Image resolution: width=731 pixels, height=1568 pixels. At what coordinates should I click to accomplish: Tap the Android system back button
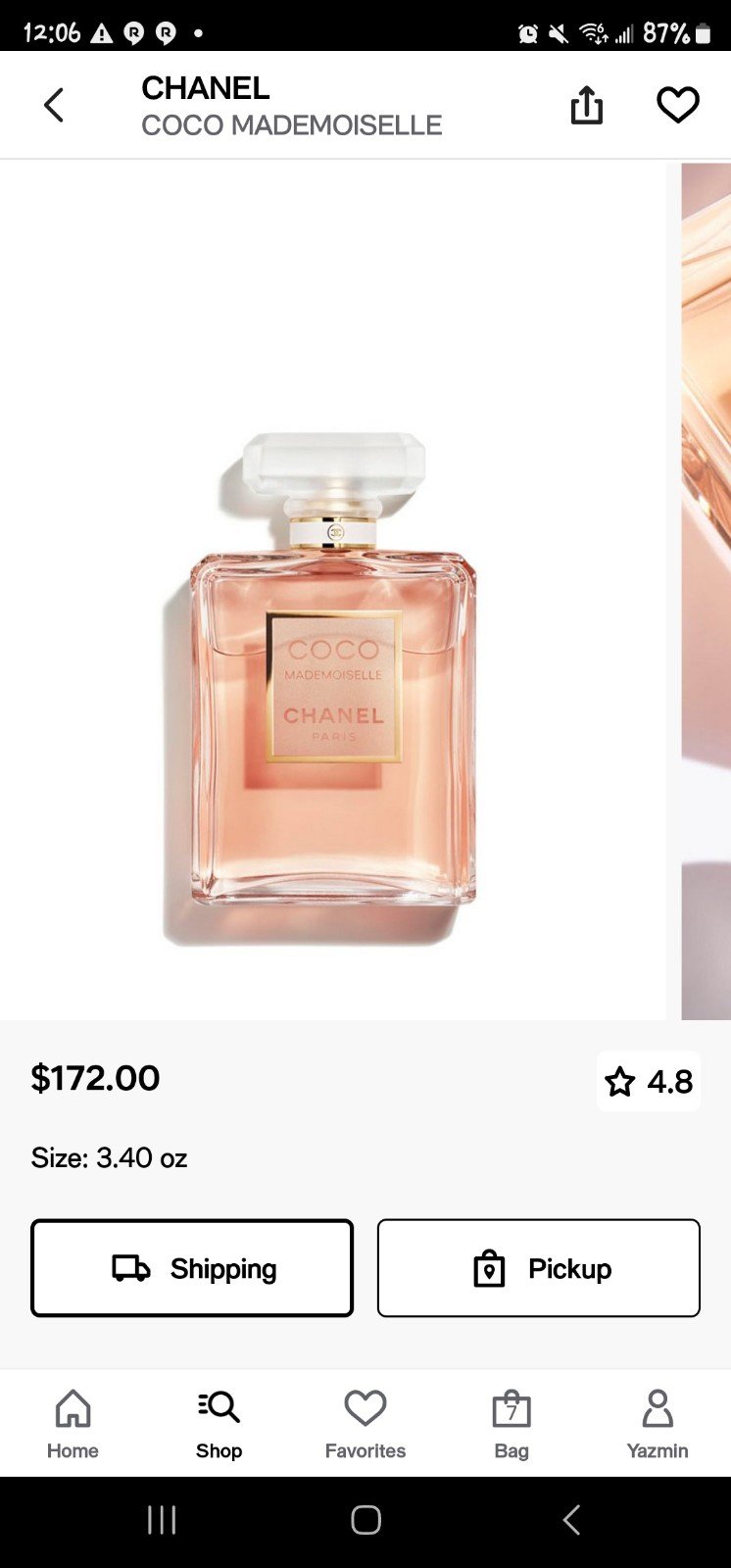coord(571,1520)
